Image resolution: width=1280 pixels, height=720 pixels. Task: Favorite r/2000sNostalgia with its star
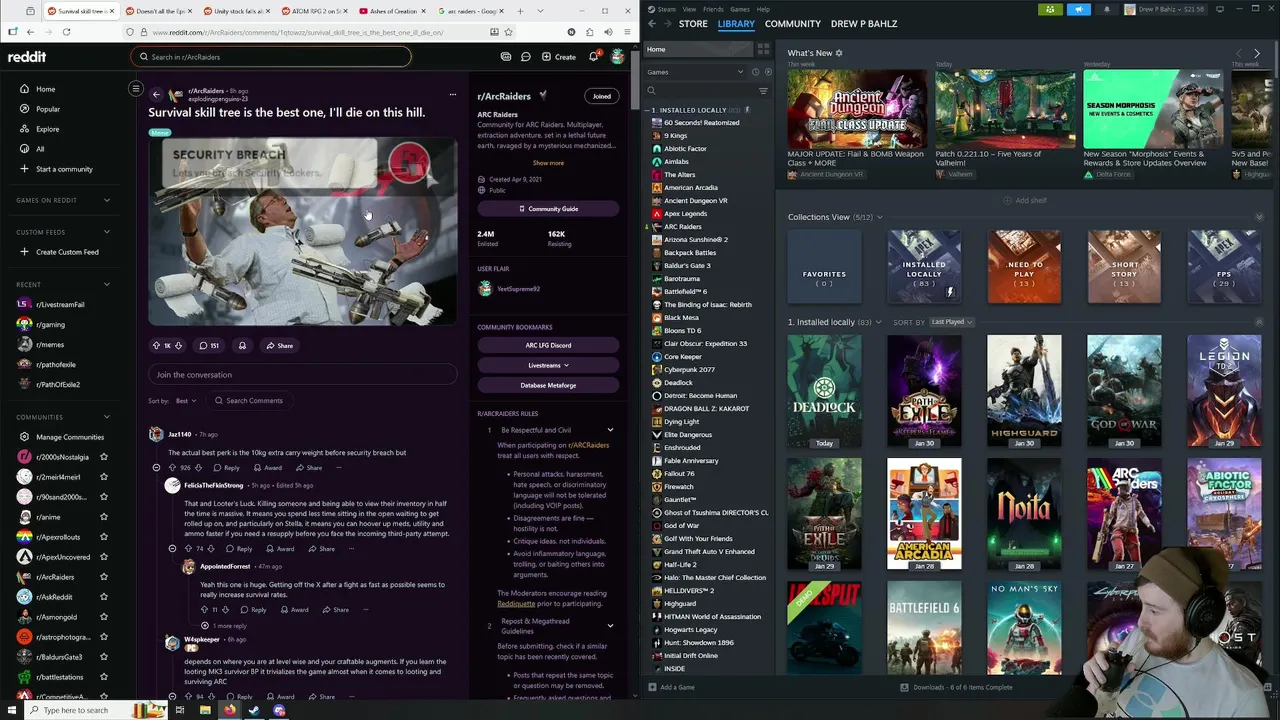coord(104,457)
